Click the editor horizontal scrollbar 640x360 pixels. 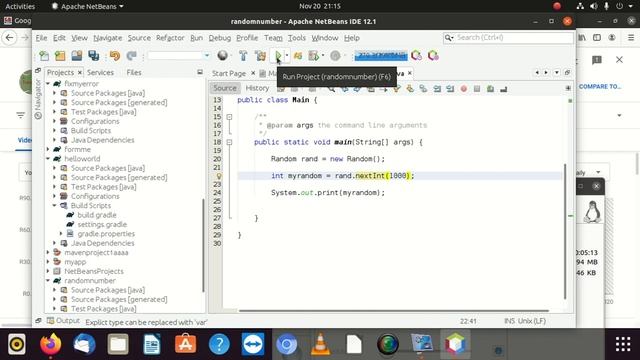(393, 311)
